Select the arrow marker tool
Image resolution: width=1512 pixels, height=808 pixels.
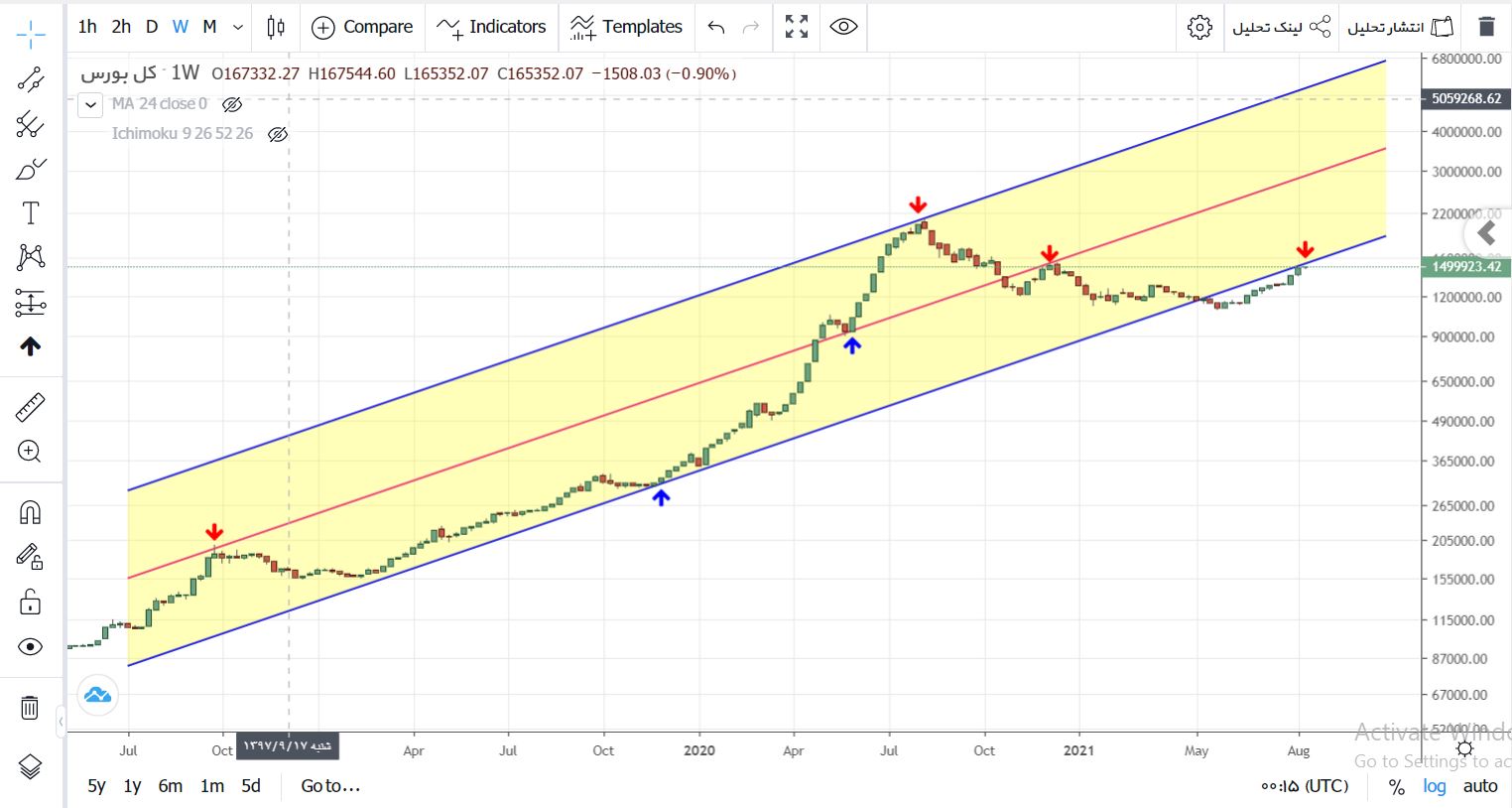(x=31, y=346)
